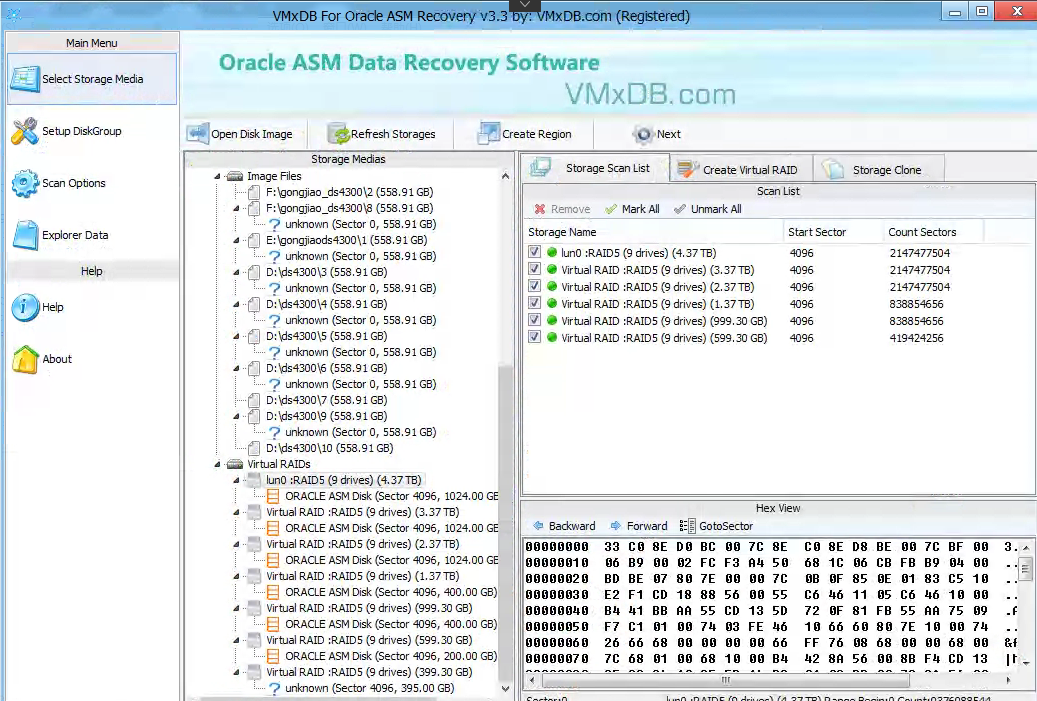Collapse the lun0 :RAID5 tree node
Viewport: 1037px width, 701px height.
[236, 480]
